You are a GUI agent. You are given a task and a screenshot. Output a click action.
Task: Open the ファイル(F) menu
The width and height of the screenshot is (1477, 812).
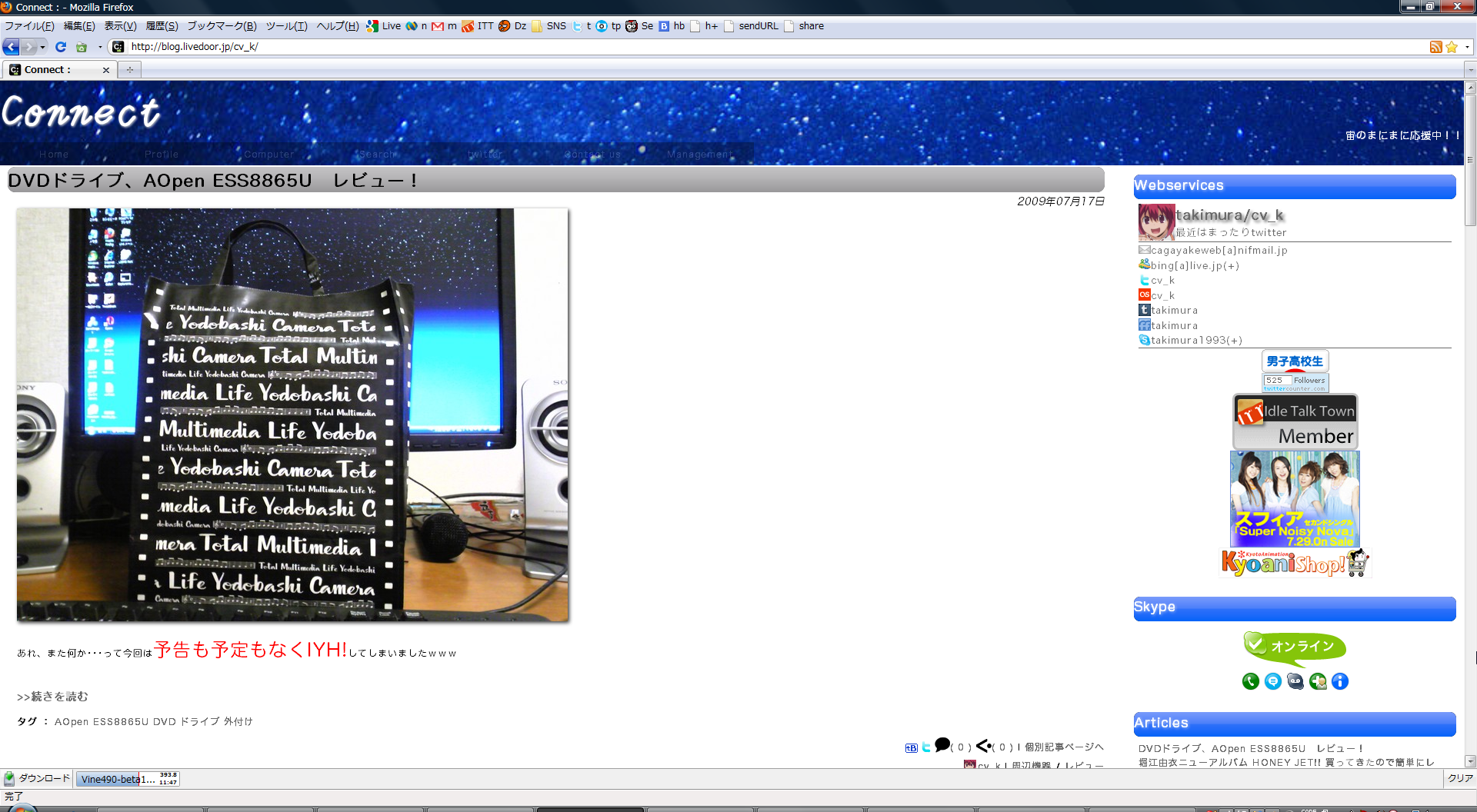tap(29, 26)
